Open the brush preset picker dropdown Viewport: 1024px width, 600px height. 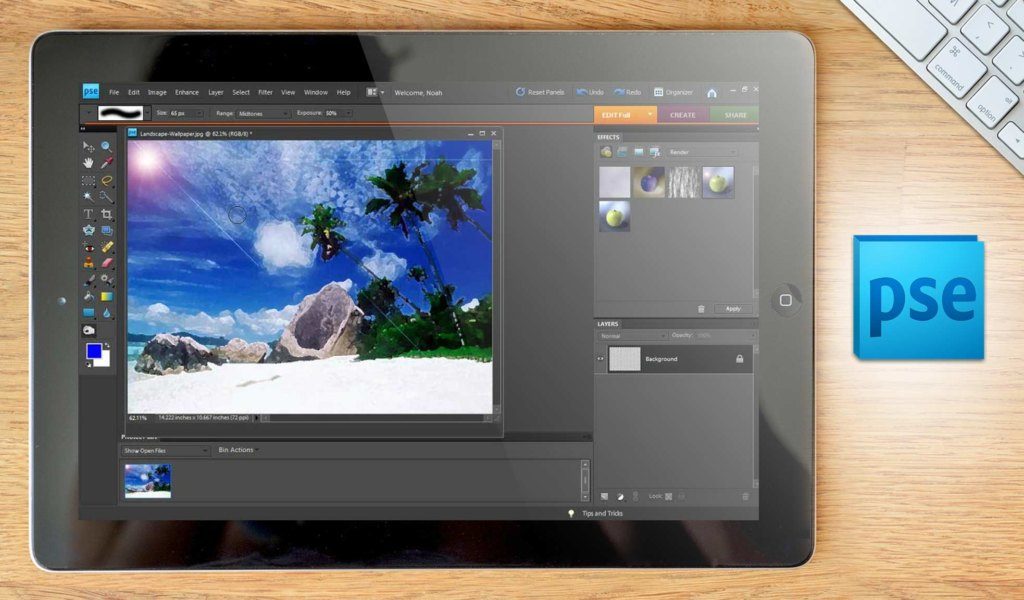[148, 113]
